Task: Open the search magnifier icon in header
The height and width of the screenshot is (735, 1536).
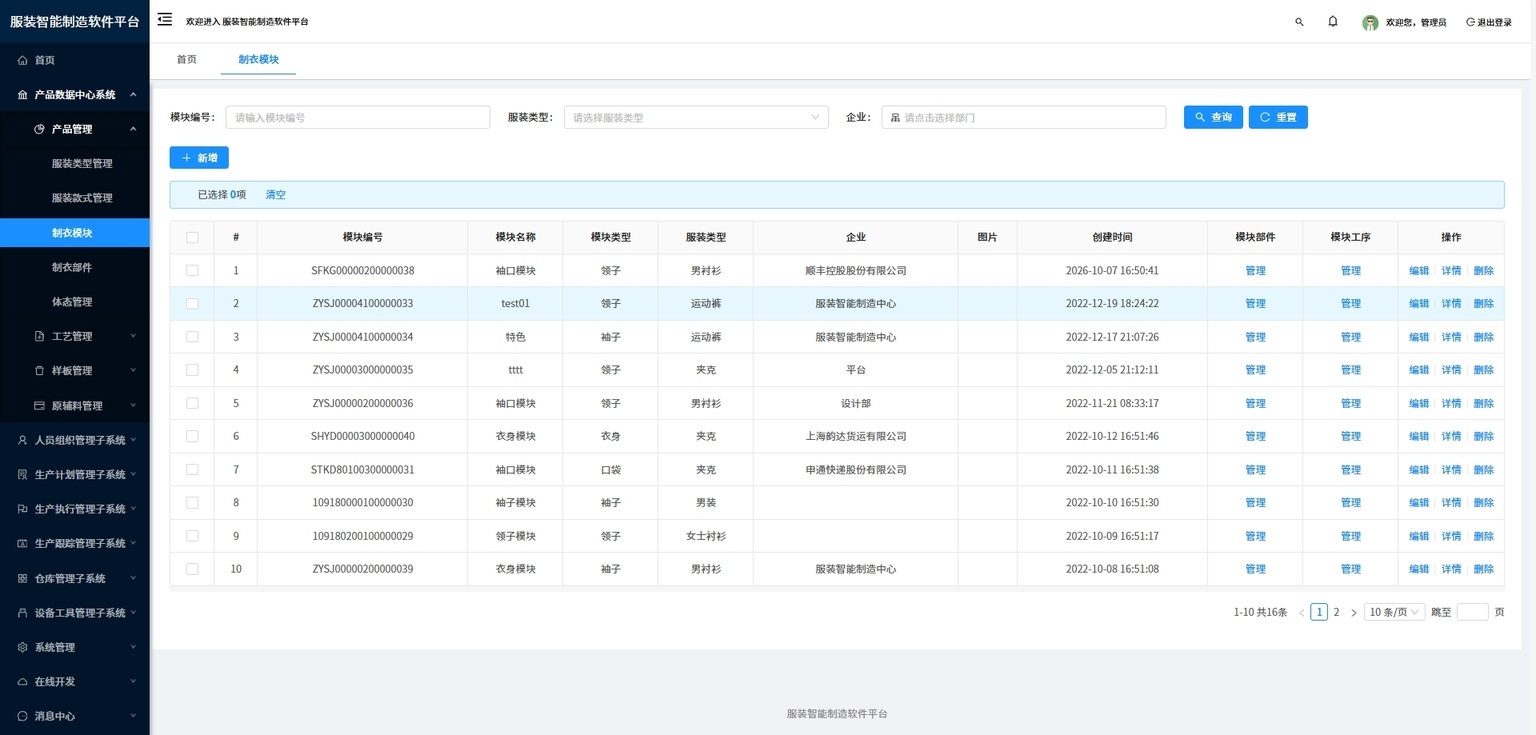Action: pyautogui.click(x=1299, y=21)
